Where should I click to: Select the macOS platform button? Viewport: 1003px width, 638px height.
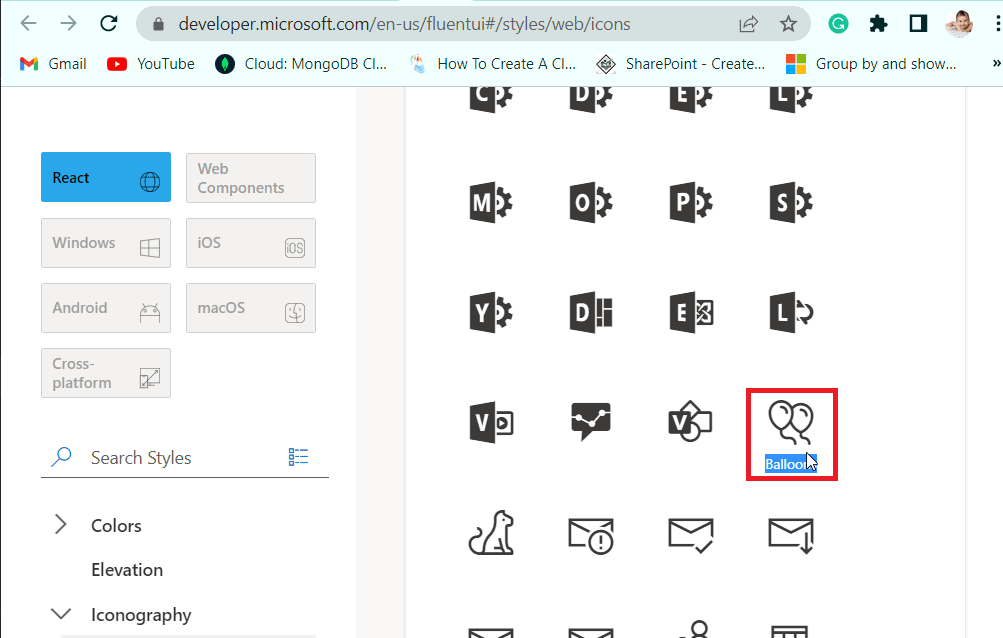tap(251, 308)
